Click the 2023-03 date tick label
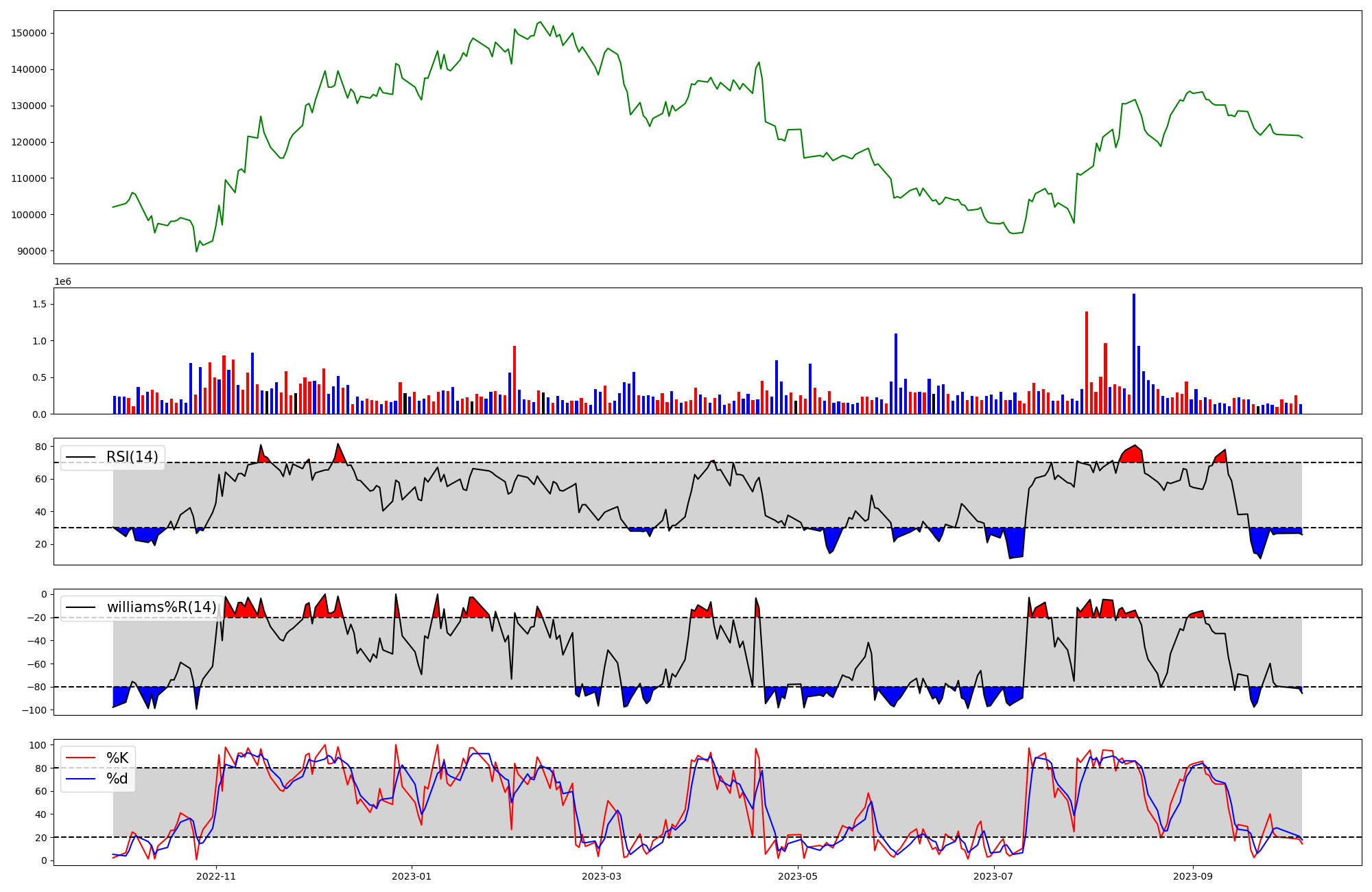 tap(602, 876)
